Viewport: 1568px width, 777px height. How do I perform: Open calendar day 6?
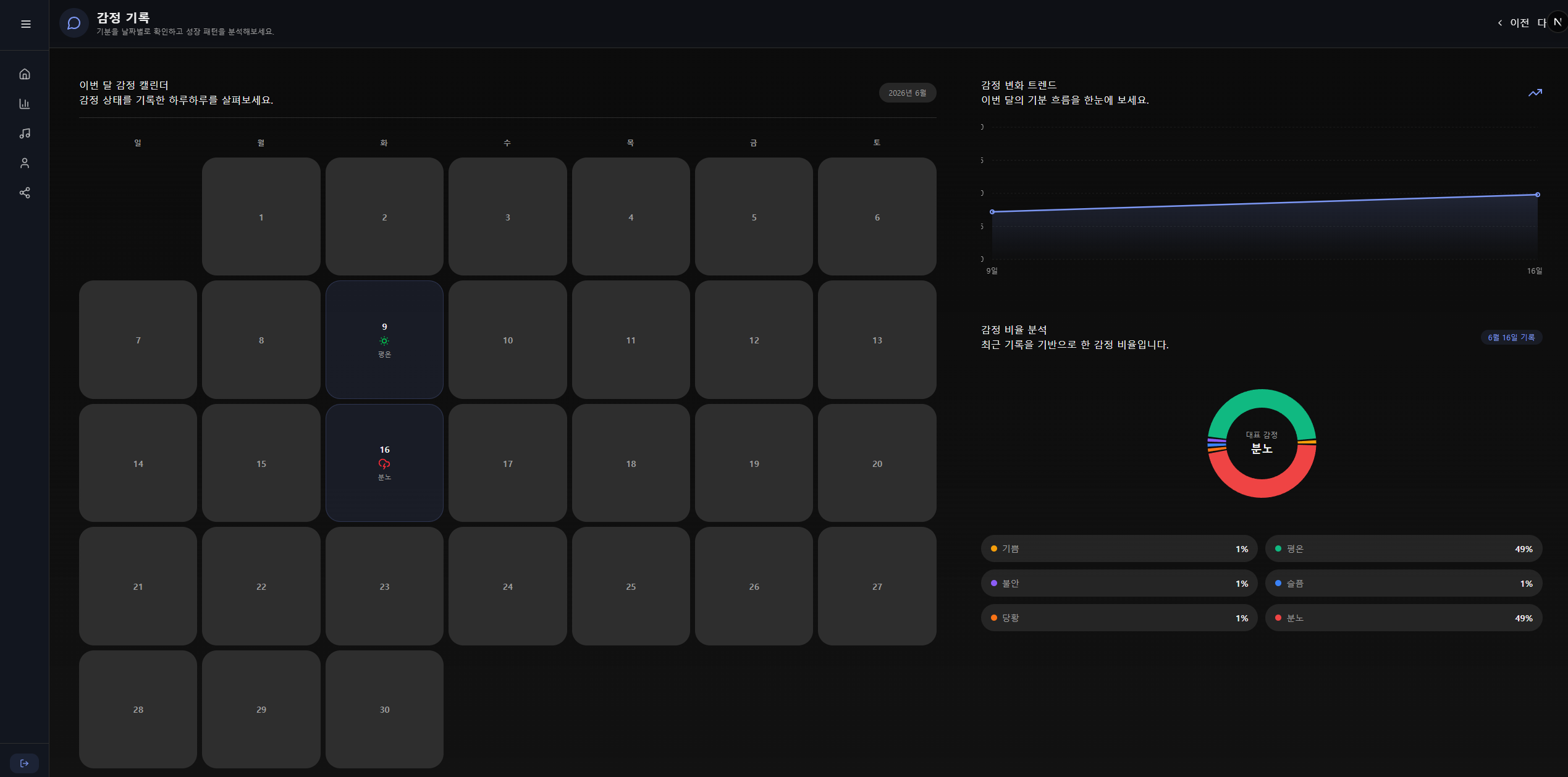(877, 216)
